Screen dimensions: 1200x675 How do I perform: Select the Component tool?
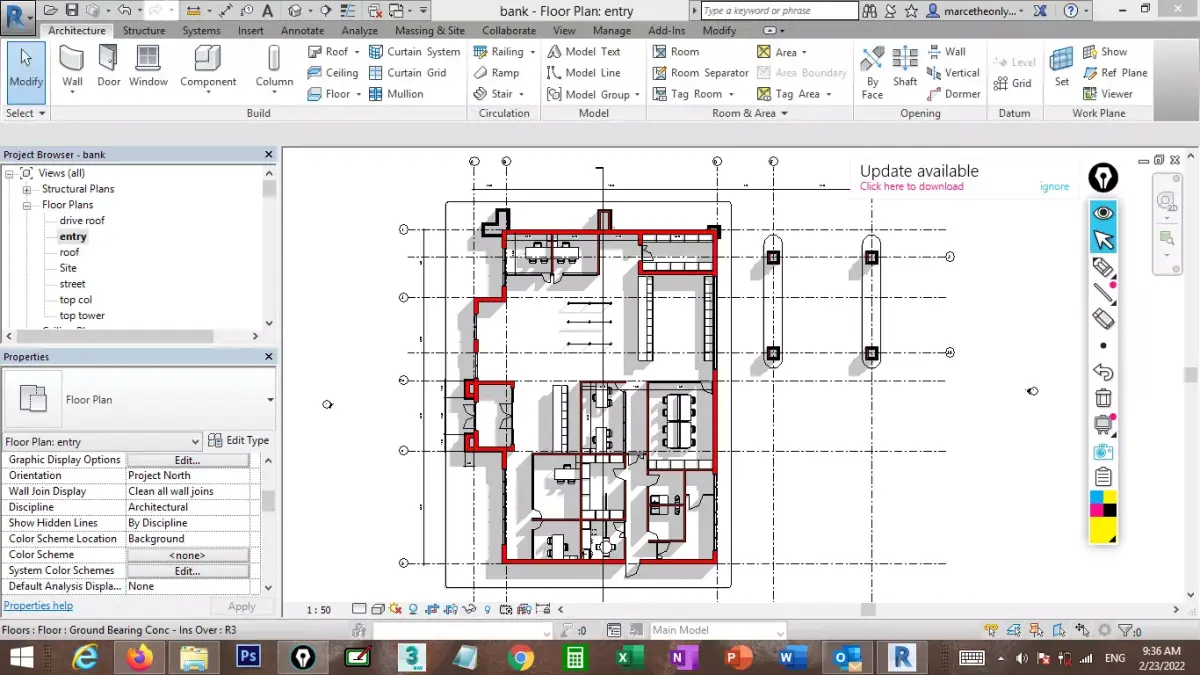click(208, 71)
